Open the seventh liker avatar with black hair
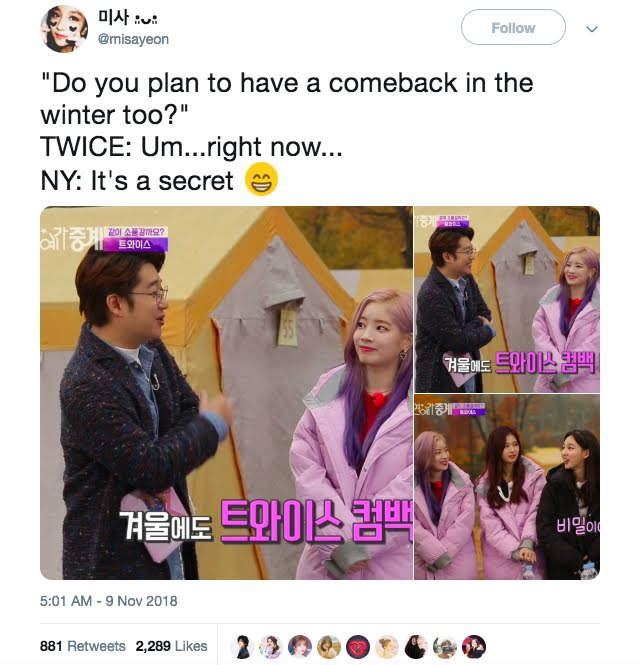Screen dimensions: 640x665 pos(416,647)
